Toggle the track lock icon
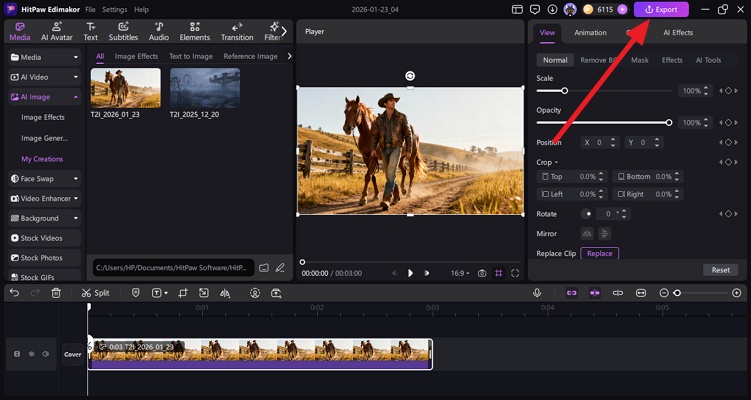Viewport: 751px width, 400px height. pyautogui.click(x=16, y=354)
